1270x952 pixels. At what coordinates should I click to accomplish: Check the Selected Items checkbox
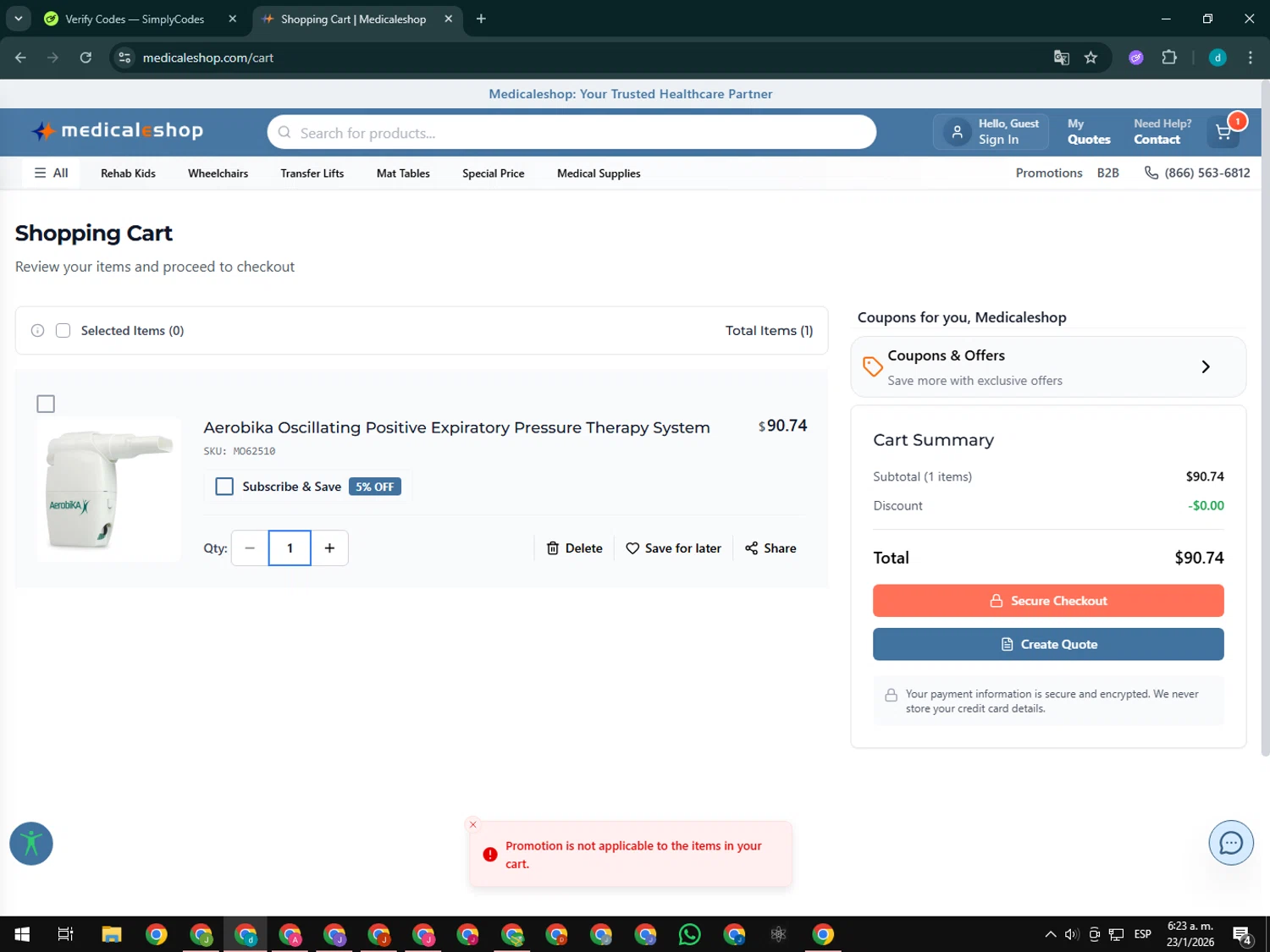63,331
